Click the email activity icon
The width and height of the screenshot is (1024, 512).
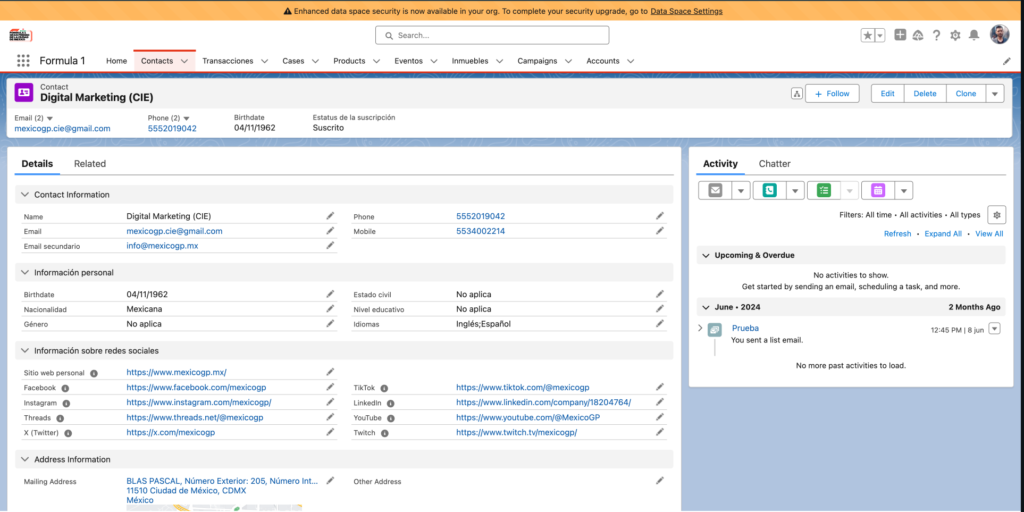[715, 190]
